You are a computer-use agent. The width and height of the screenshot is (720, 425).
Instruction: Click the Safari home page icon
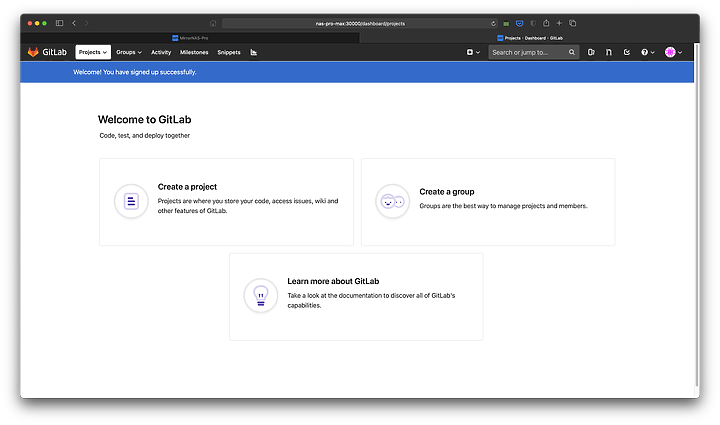[213, 23]
